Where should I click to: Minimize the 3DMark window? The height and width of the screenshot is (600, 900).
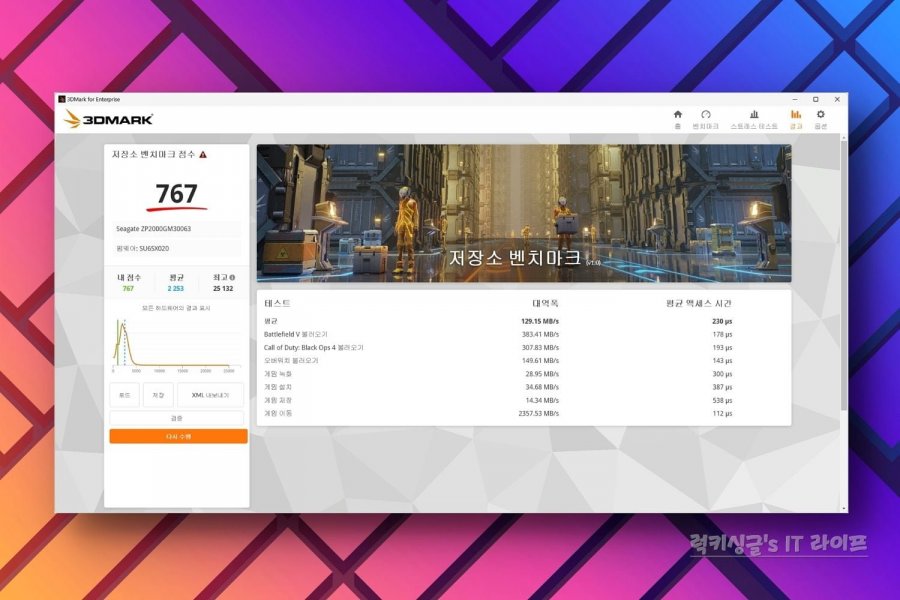pyautogui.click(x=795, y=99)
